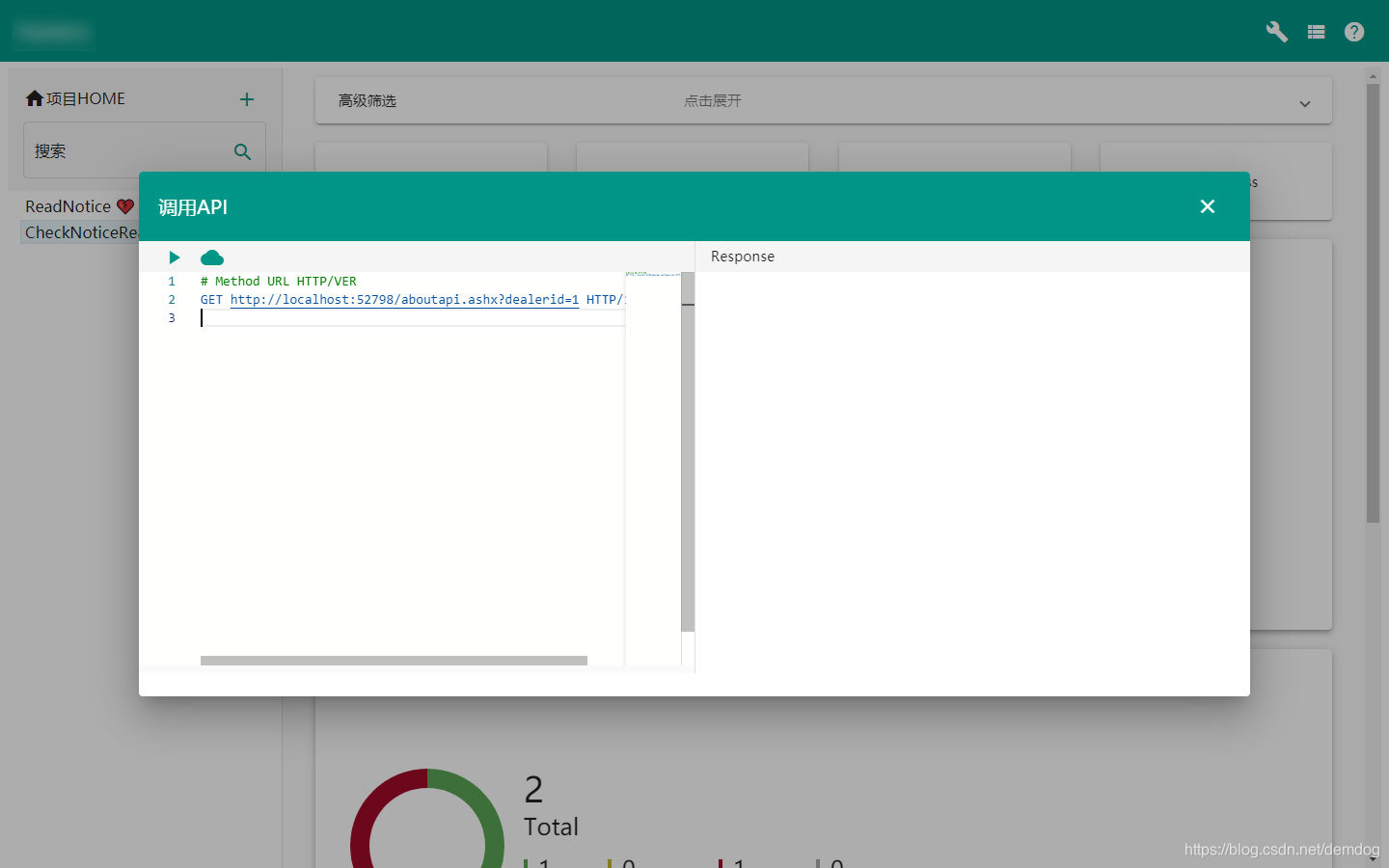The image size is (1389, 868).
Task: Click the # Method URL HTTP/VER comment
Action: click(x=278, y=282)
